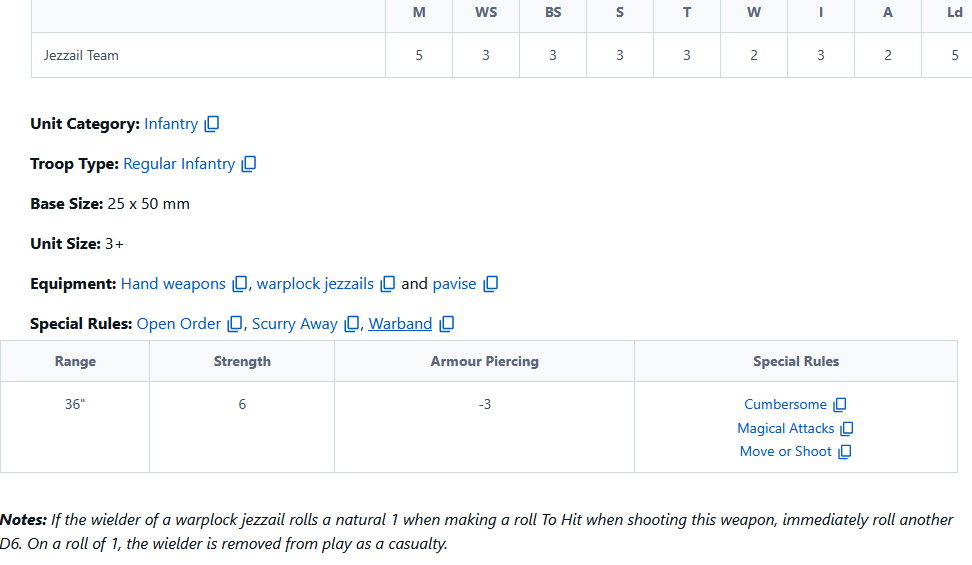Viewport: 972px width, 565px height.
Task: Click the Range column header
Action: click(75, 362)
